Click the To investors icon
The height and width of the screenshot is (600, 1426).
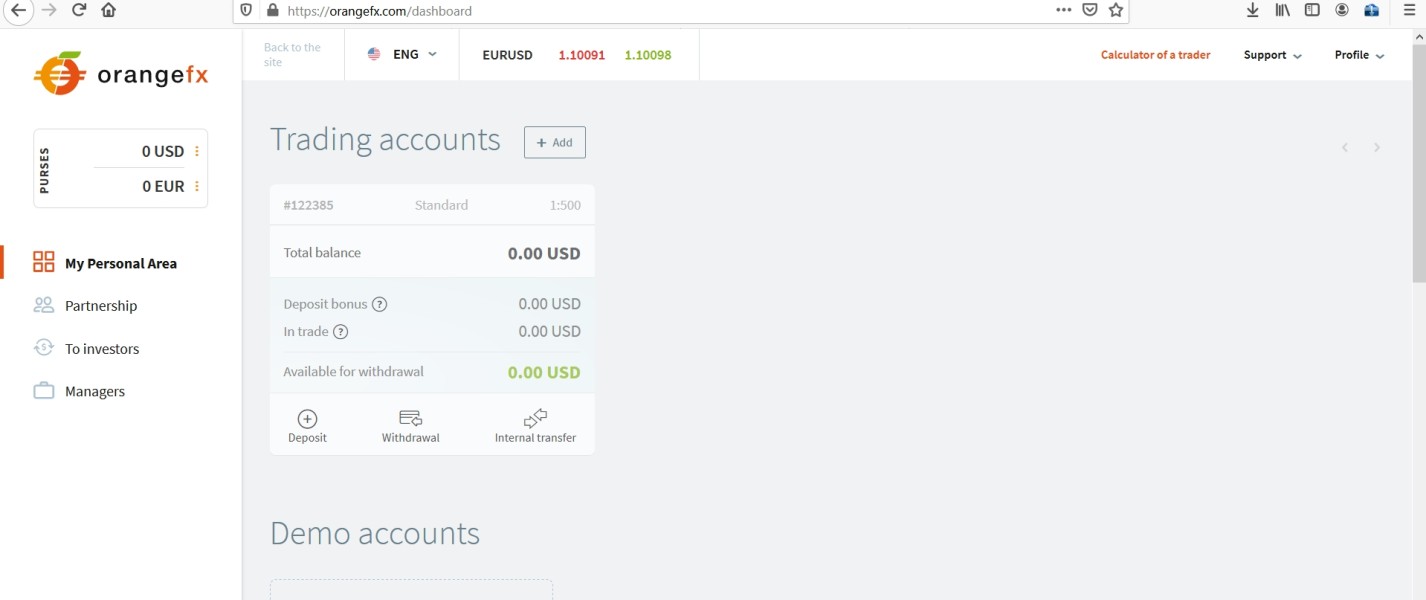point(44,348)
